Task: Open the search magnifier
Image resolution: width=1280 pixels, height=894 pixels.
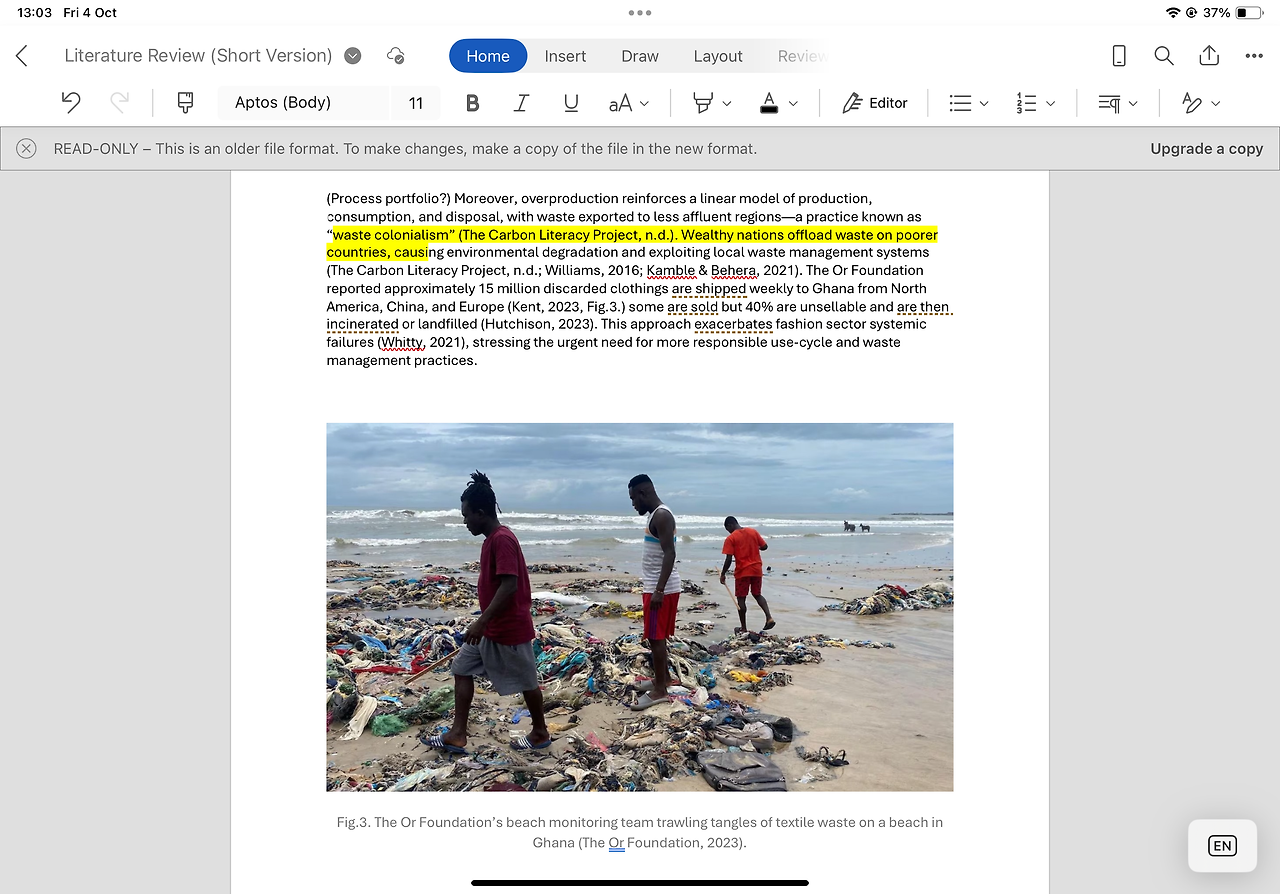Action: pos(1164,56)
